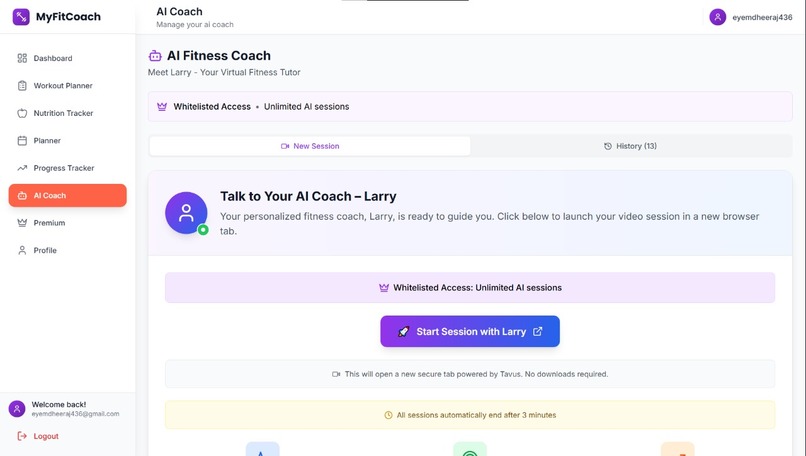Click the robot icon beside AI Fitness Coach heading
The height and width of the screenshot is (456, 806).
click(x=155, y=56)
